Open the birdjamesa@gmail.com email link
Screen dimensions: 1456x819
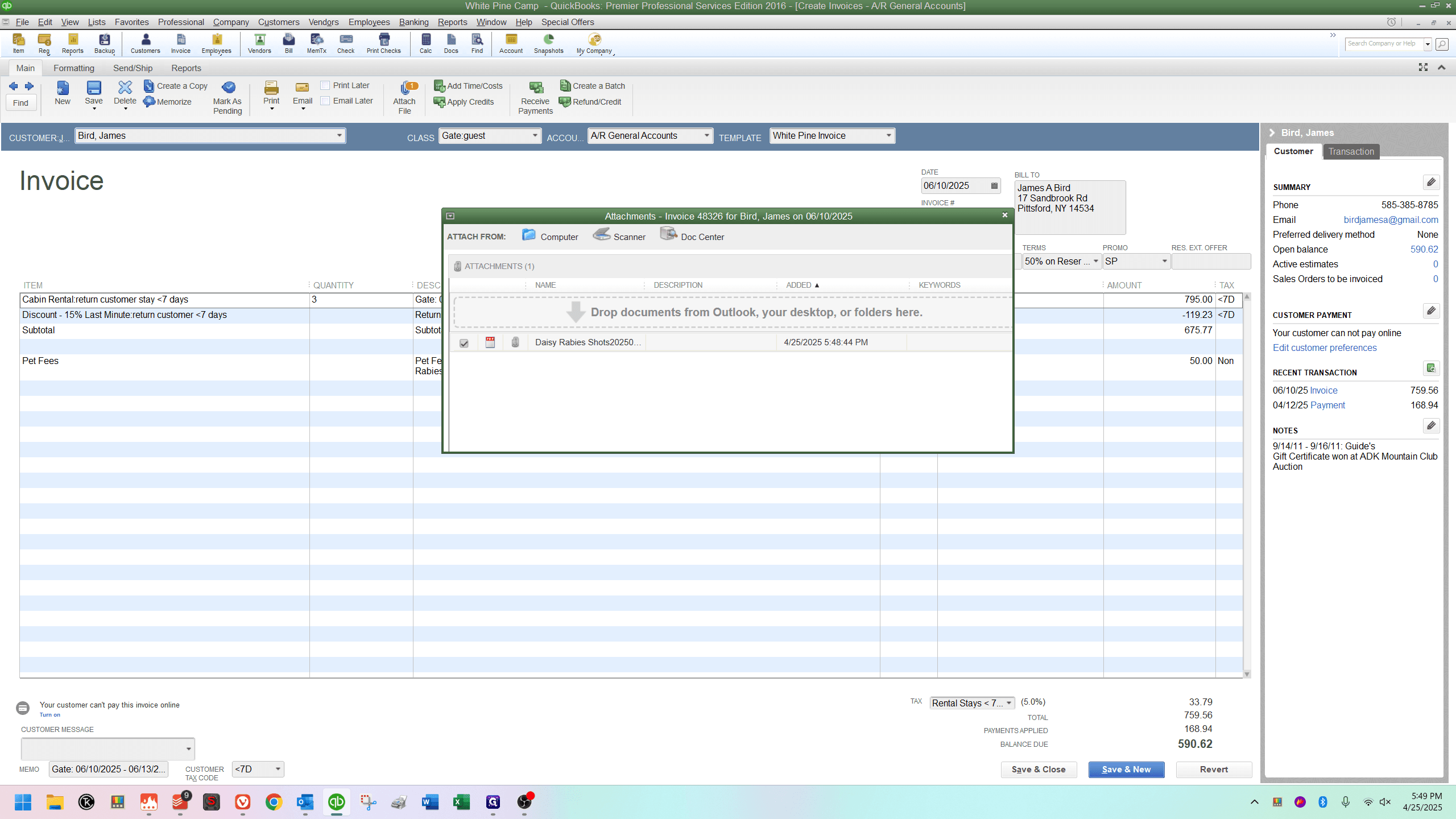1391,220
